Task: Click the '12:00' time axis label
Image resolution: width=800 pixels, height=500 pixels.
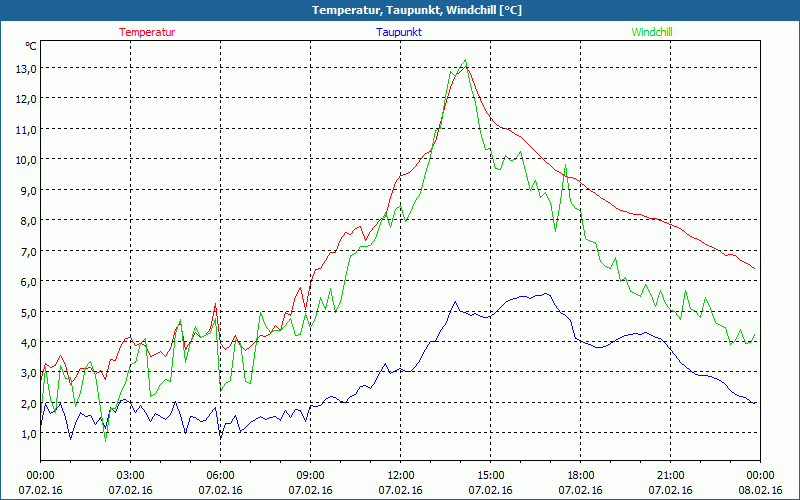Action: [x=401, y=475]
